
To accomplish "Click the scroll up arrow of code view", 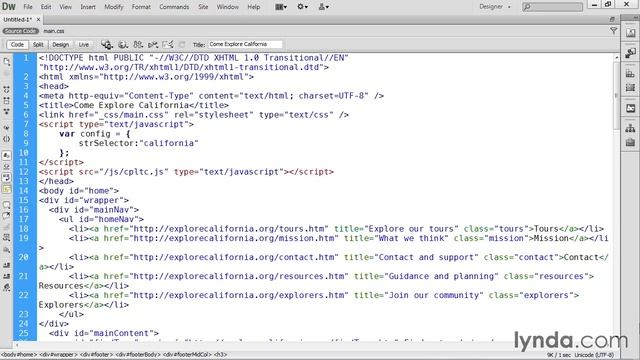I will pyautogui.click(x=616, y=58).
